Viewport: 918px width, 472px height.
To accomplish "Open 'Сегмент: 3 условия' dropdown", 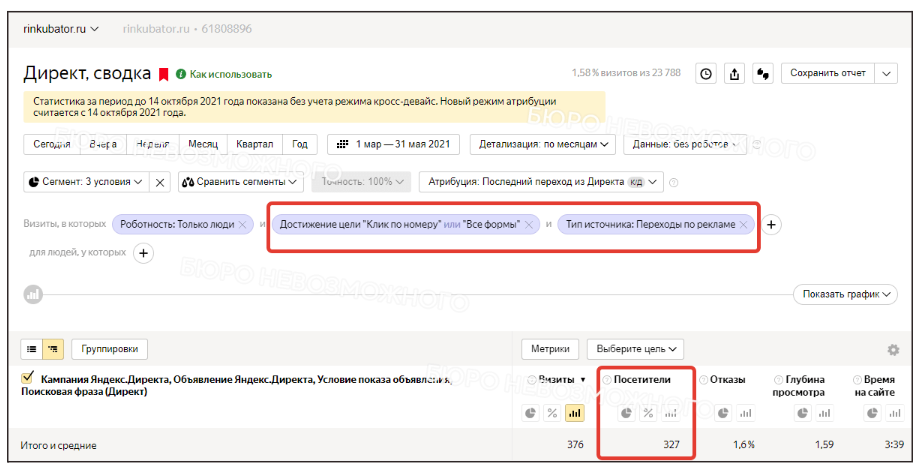I will click(86, 182).
